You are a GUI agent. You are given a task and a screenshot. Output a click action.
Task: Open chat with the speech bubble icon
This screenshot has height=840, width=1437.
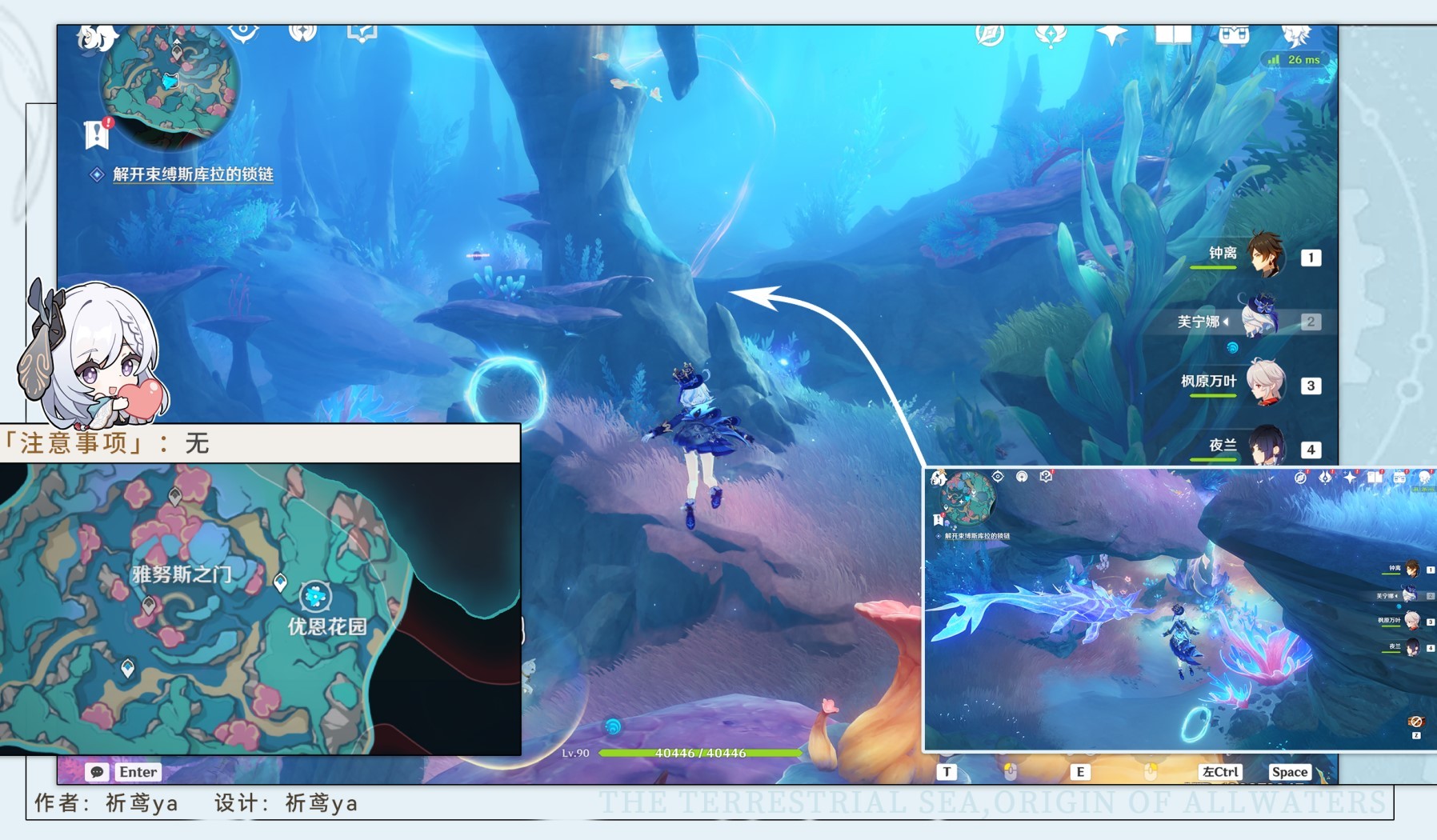click(98, 772)
